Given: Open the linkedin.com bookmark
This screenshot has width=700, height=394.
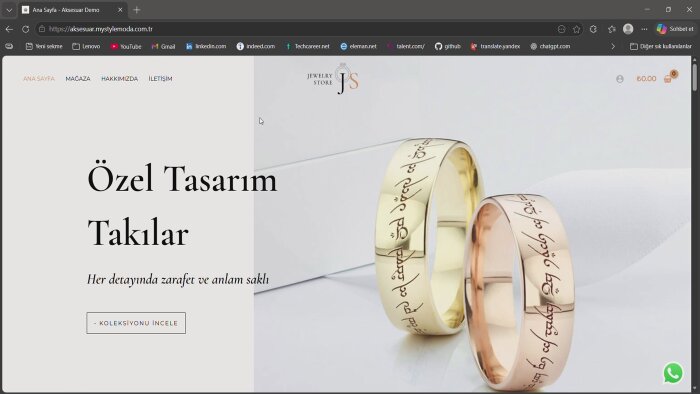Looking at the screenshot, I should [206, 46].
